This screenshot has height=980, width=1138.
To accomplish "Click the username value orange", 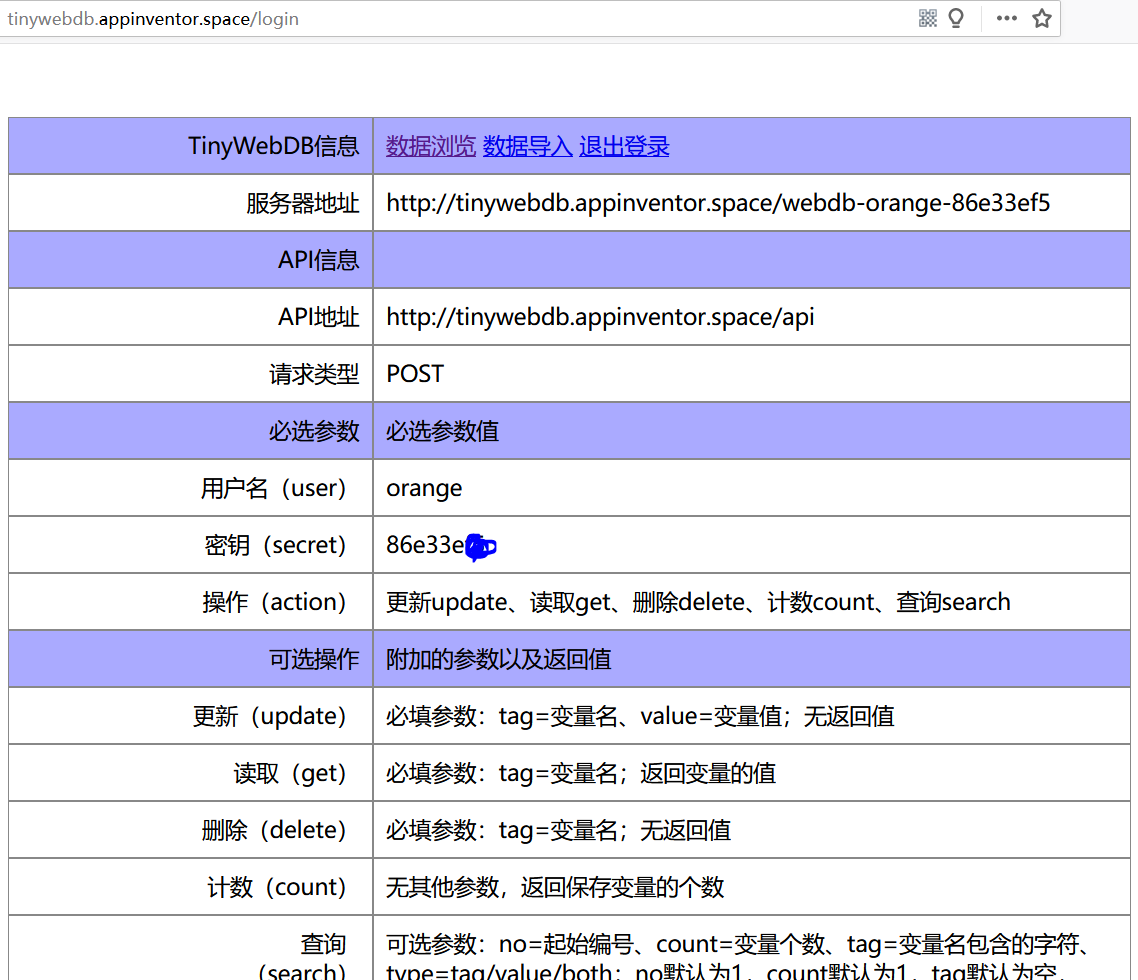I will coord(424,489).
